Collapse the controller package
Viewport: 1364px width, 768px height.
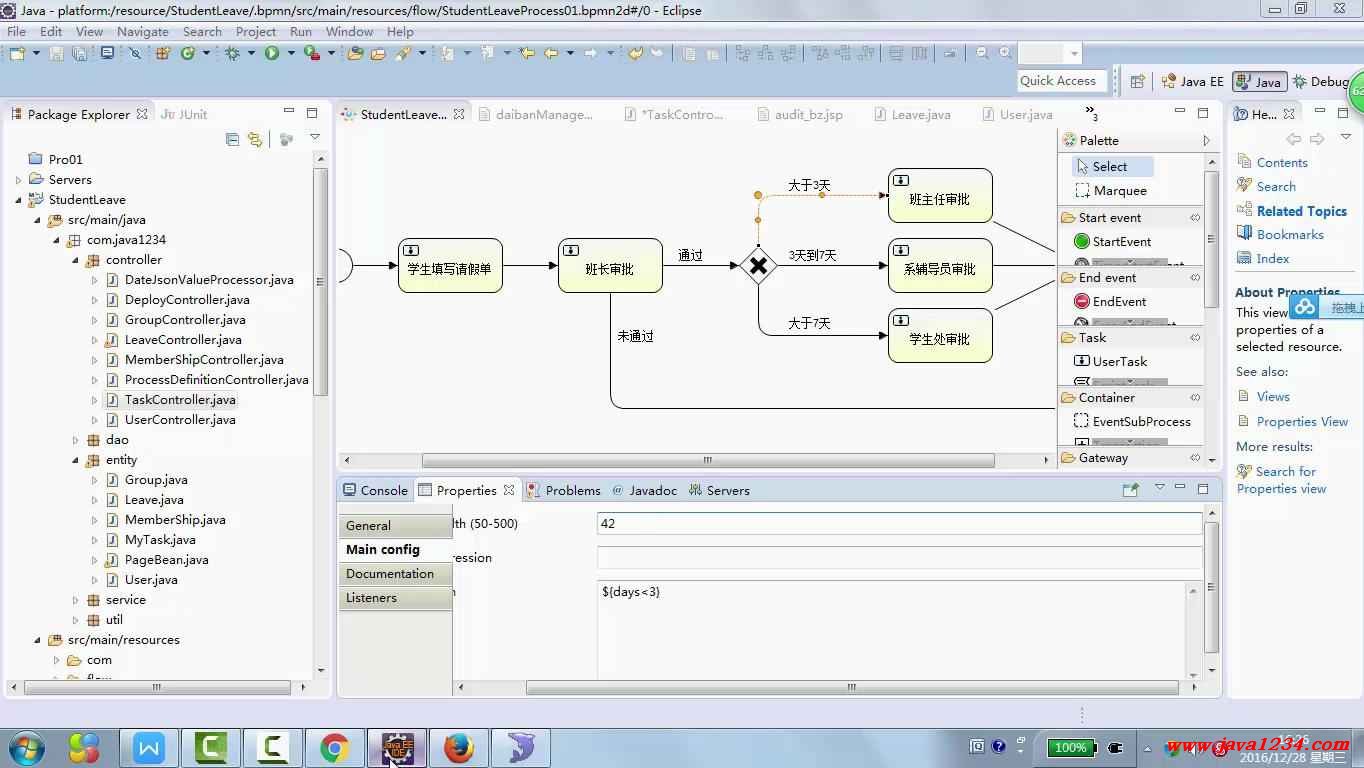pyautogui.click(x=75, y=260)
